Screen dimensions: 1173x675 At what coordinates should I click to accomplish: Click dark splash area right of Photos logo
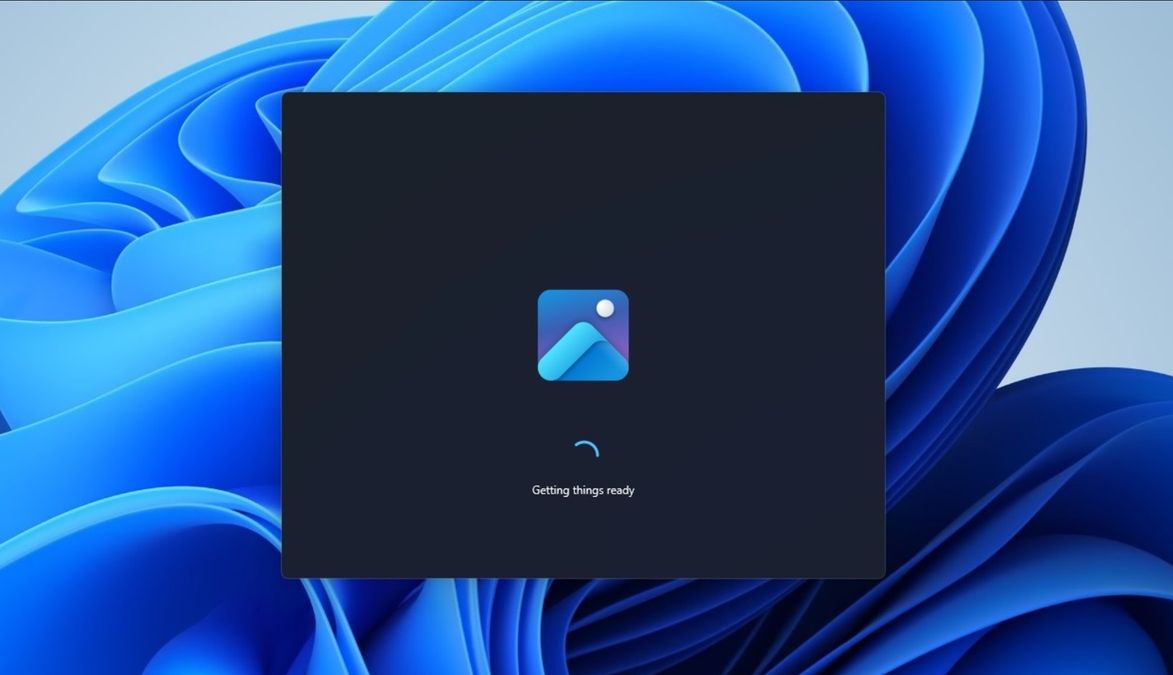756,335
